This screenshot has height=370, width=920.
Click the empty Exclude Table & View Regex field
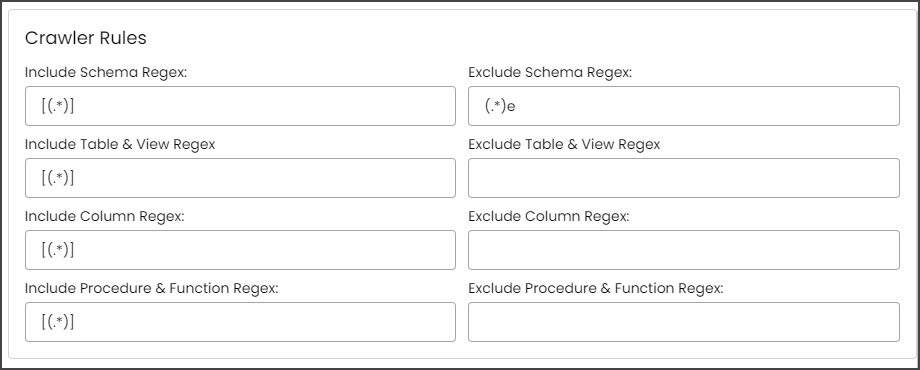click(684, 178)
